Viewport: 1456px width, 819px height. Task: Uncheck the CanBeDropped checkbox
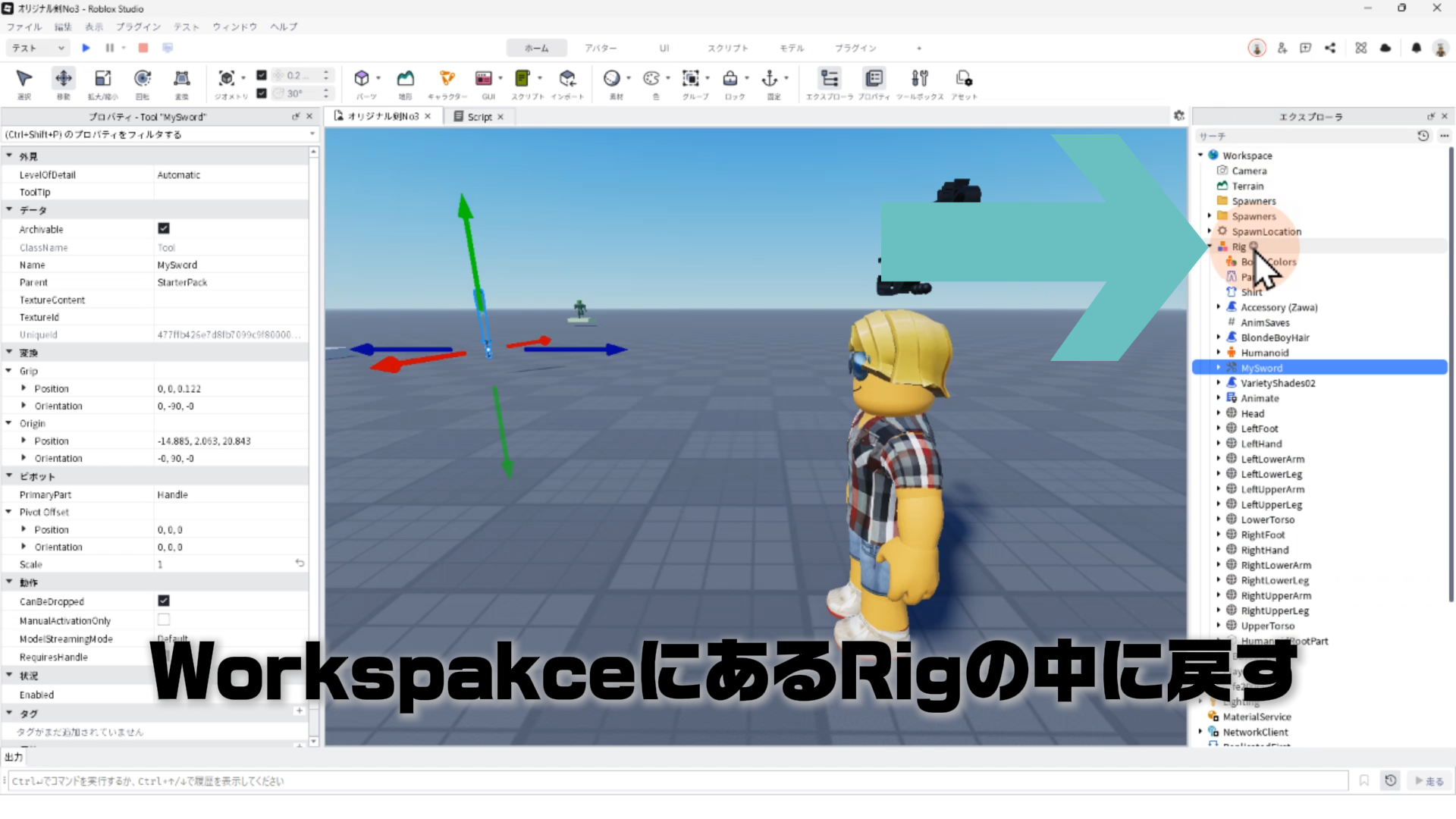164,601
